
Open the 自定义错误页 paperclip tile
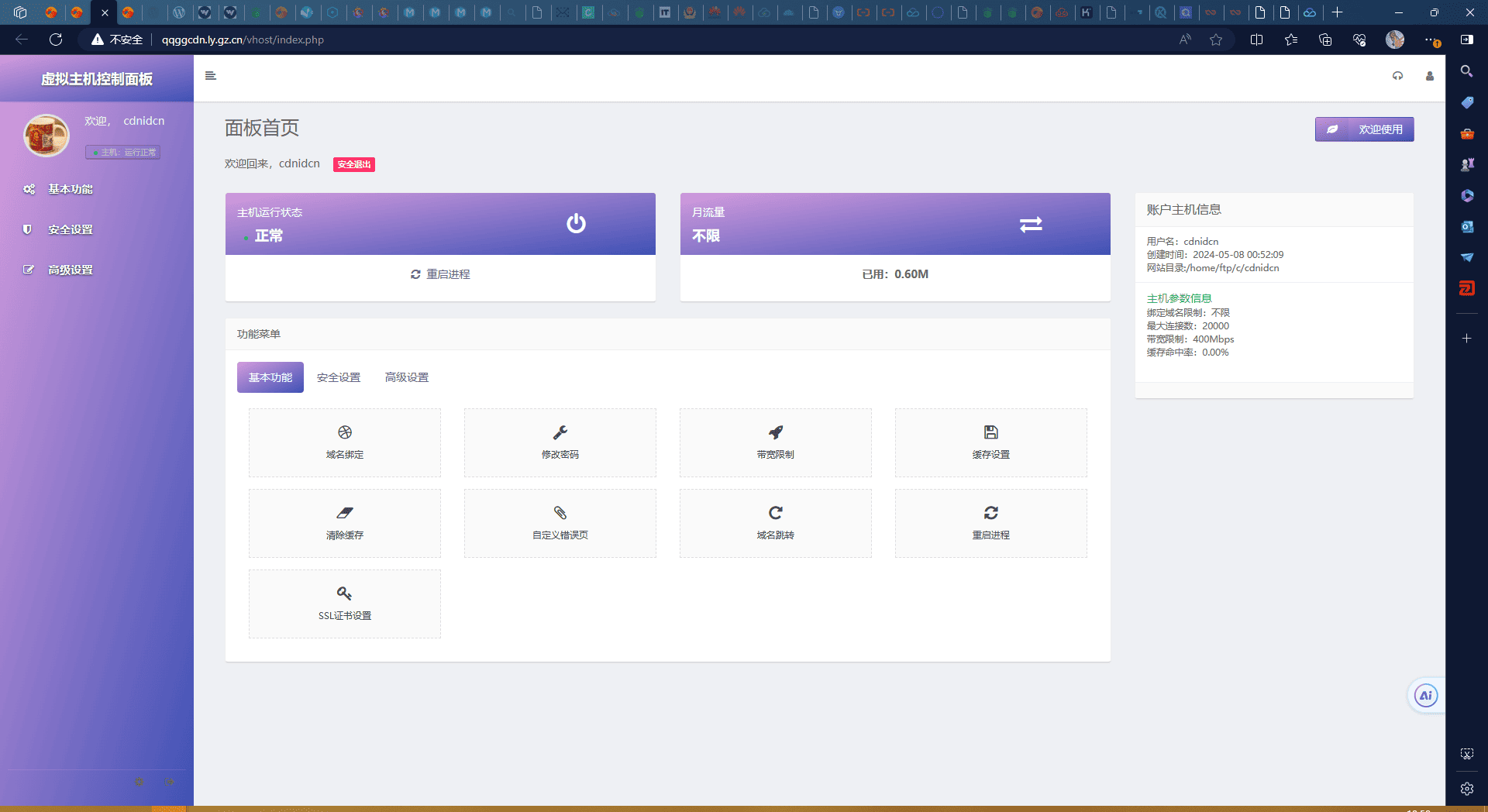[560, 523]
